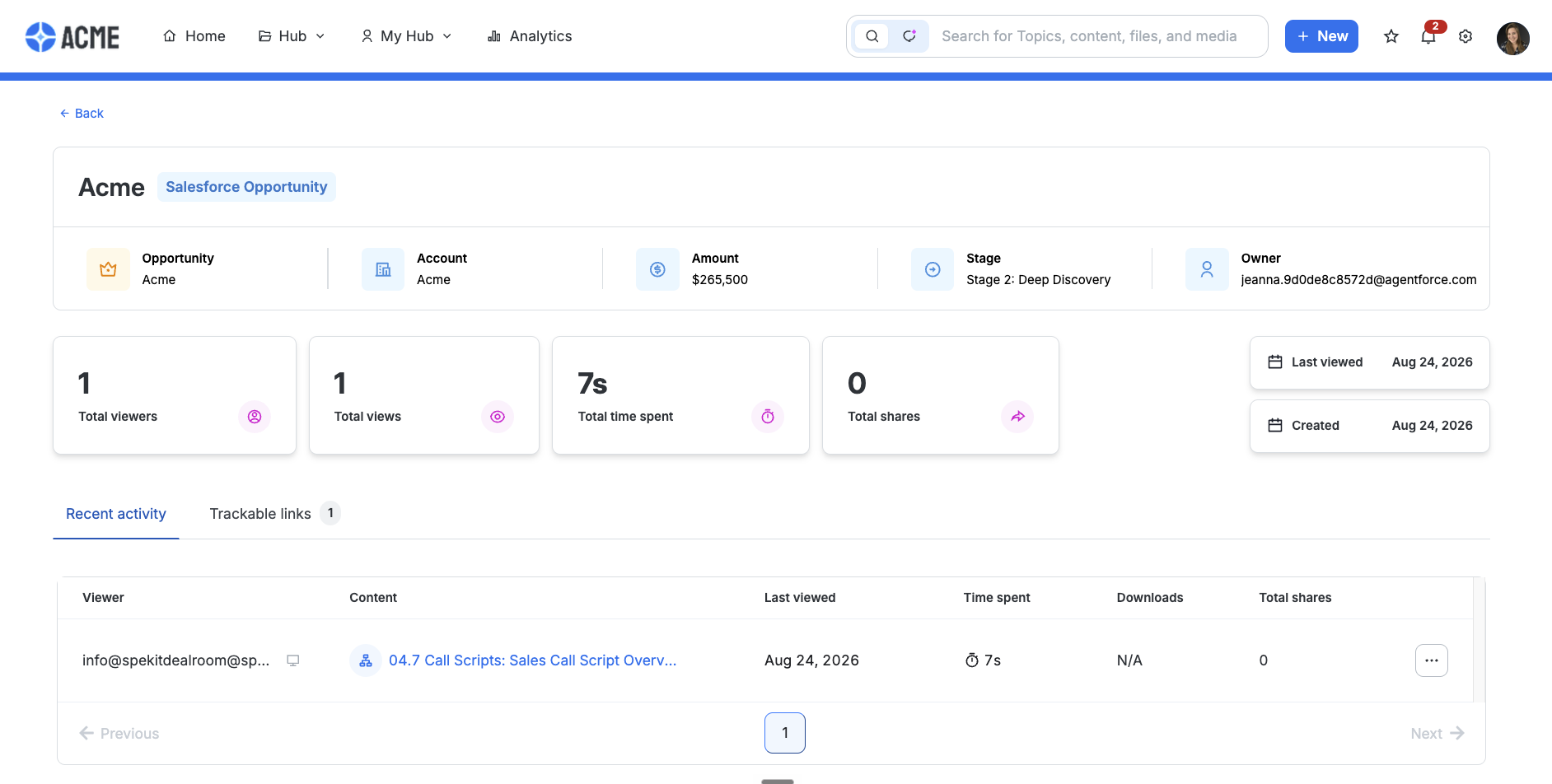Click the Trackable links count badge
This screenshot has height=784, width=1552.
click(330, 513)
